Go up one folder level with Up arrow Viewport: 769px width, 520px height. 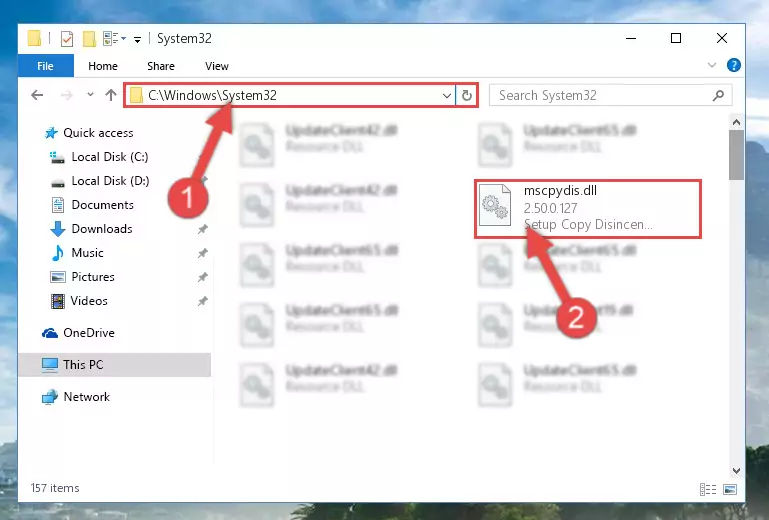click(x=111, y=95)
